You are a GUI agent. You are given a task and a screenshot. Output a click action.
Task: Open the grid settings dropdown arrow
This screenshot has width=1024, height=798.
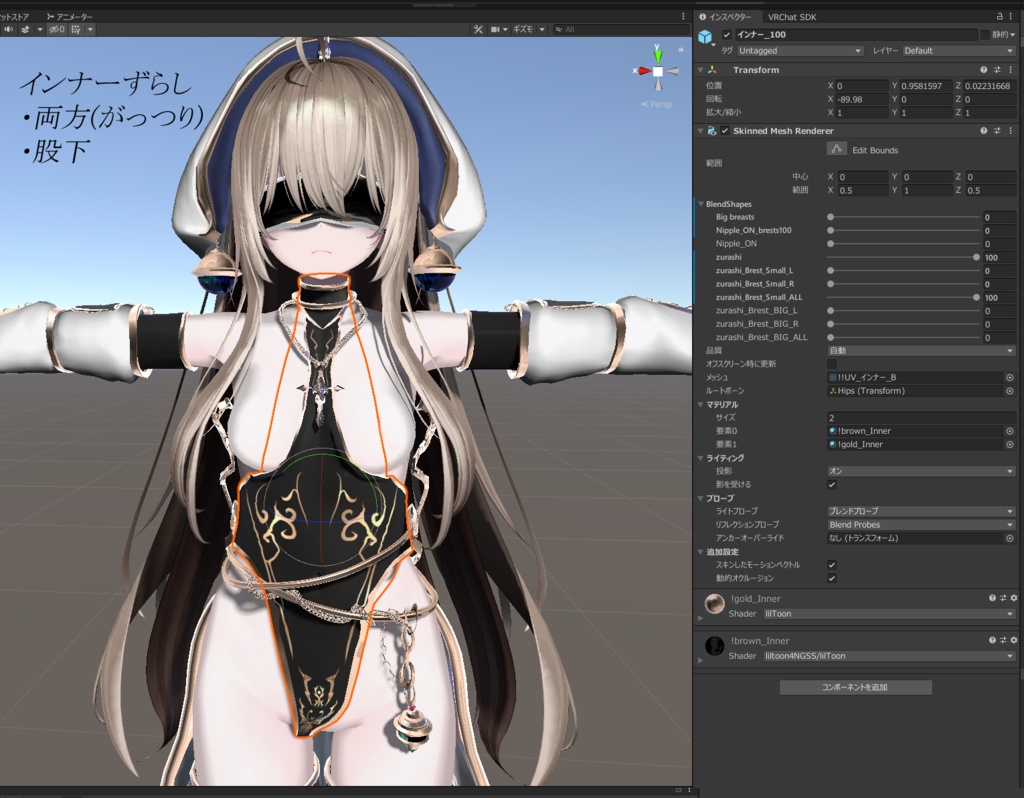pyautogui.click(x=90, y=29)
